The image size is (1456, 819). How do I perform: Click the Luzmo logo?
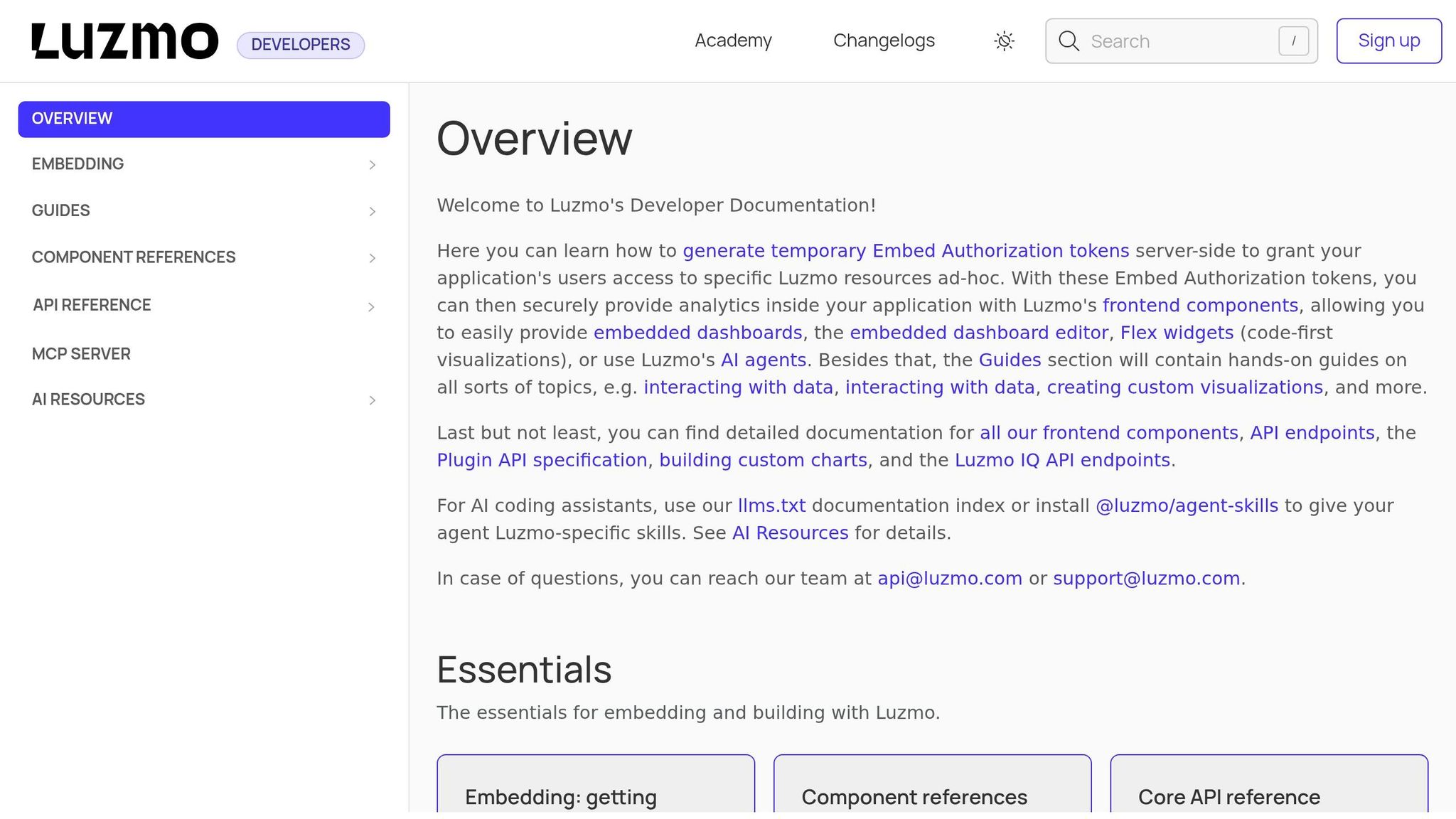coord(125,41)
